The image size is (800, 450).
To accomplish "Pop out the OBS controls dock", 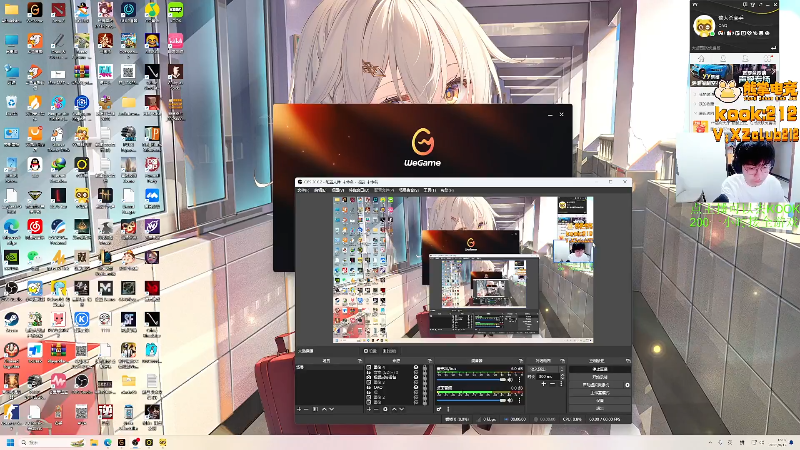I will tap(627, 361).
